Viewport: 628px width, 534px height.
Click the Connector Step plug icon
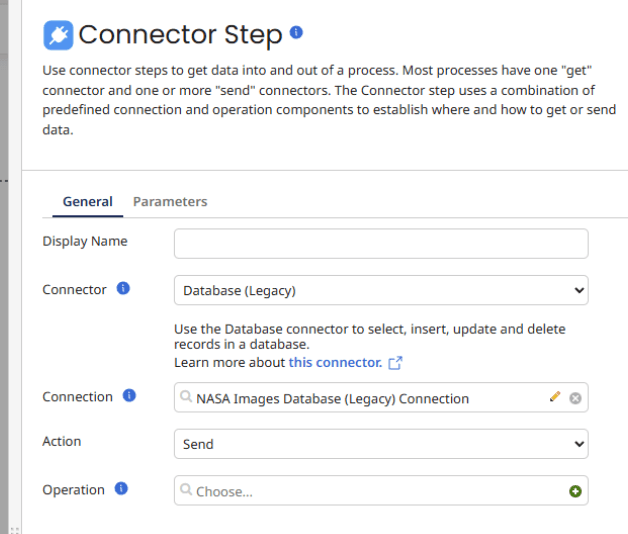click(58, 35)
